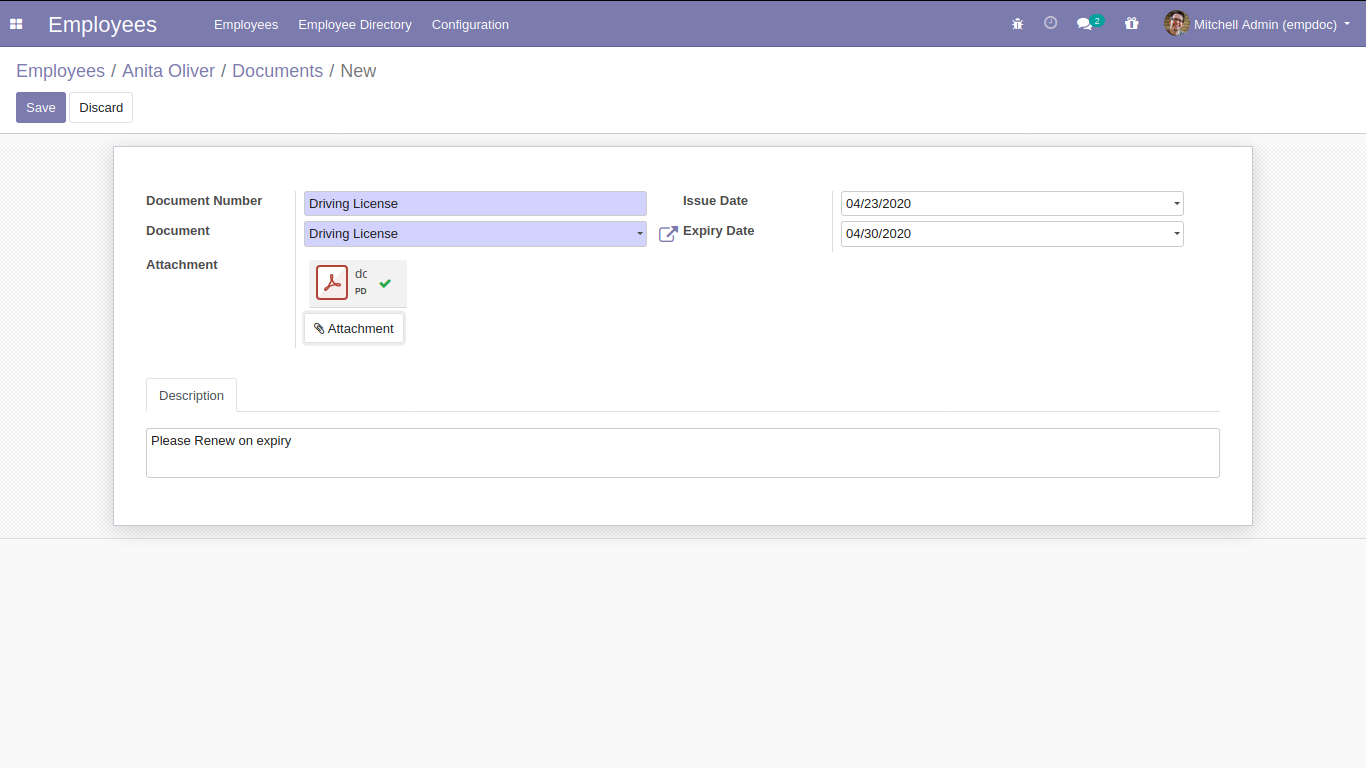Expand the Document type dropdown
Image resolution: width=1366 pixels, height=768 pixels.
tap(639, 234)
